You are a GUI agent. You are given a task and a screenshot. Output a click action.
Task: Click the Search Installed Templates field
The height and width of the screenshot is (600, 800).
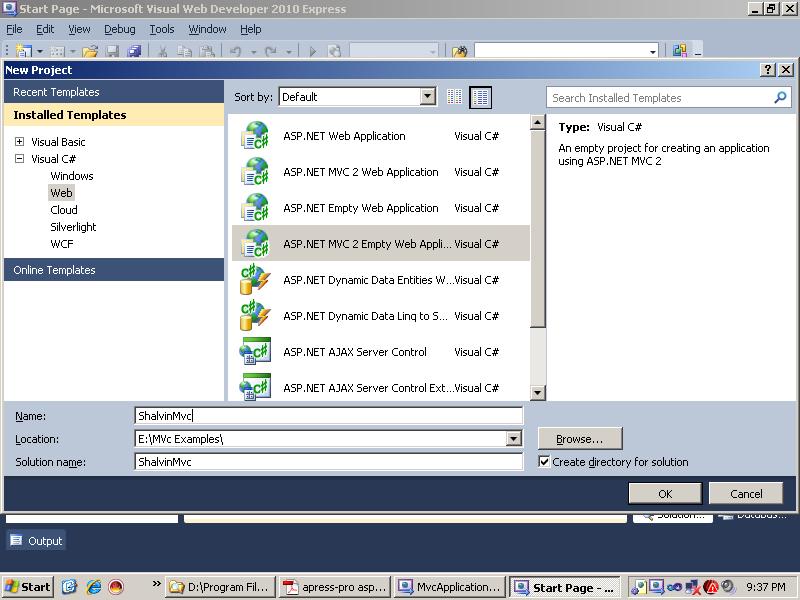pyautogui.click(x=669, y=97)
